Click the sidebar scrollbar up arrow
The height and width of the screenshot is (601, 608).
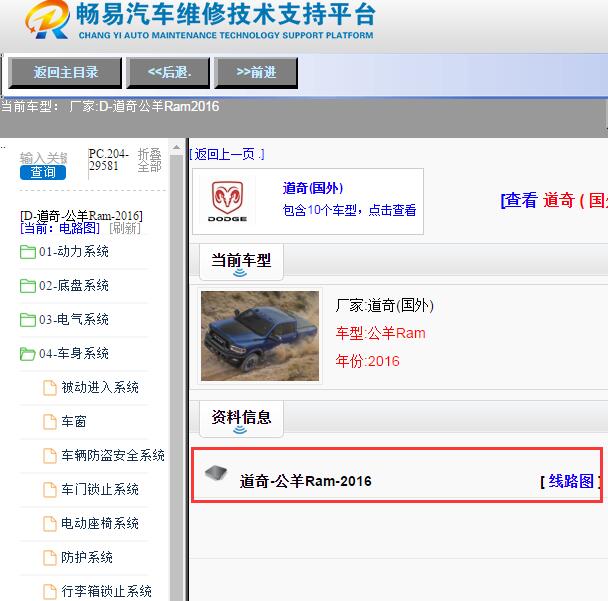pos(176,148)
